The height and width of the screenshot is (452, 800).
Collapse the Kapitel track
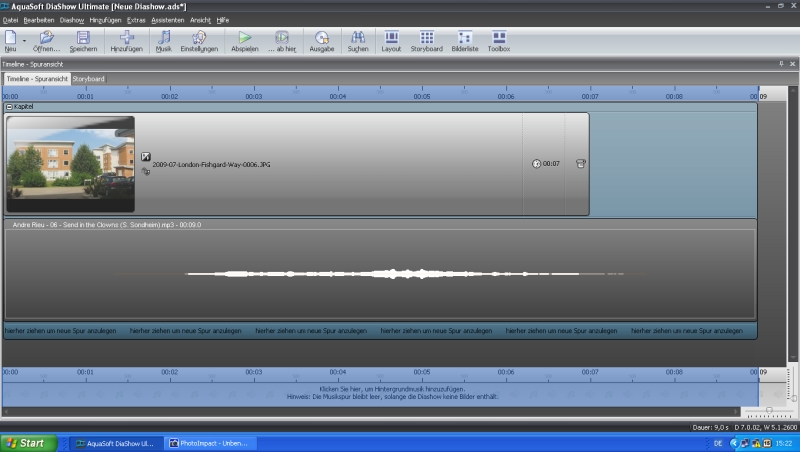[9, 106]
